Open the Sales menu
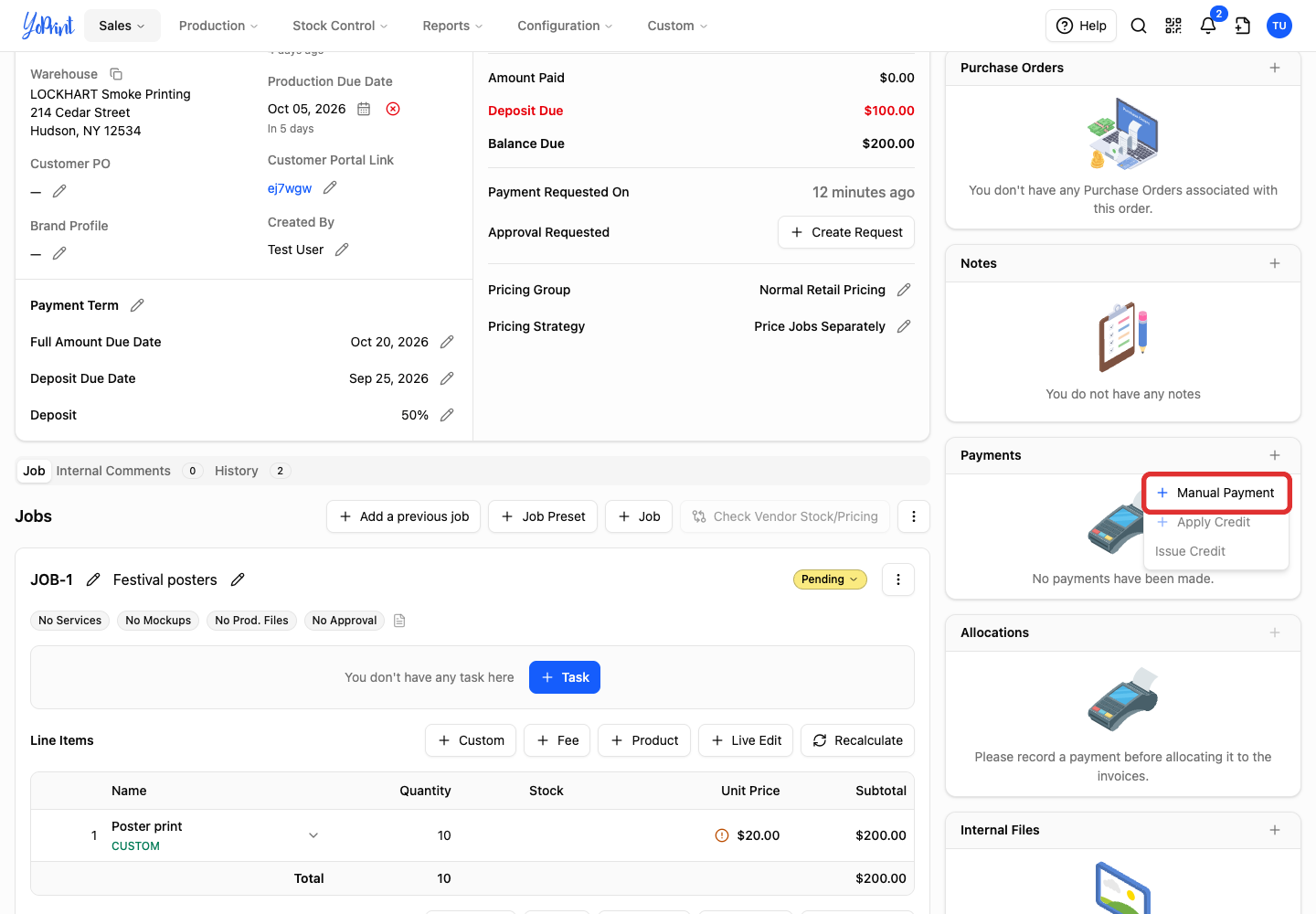This screenshot has height=914, width=1316. (x=122, y=26)
